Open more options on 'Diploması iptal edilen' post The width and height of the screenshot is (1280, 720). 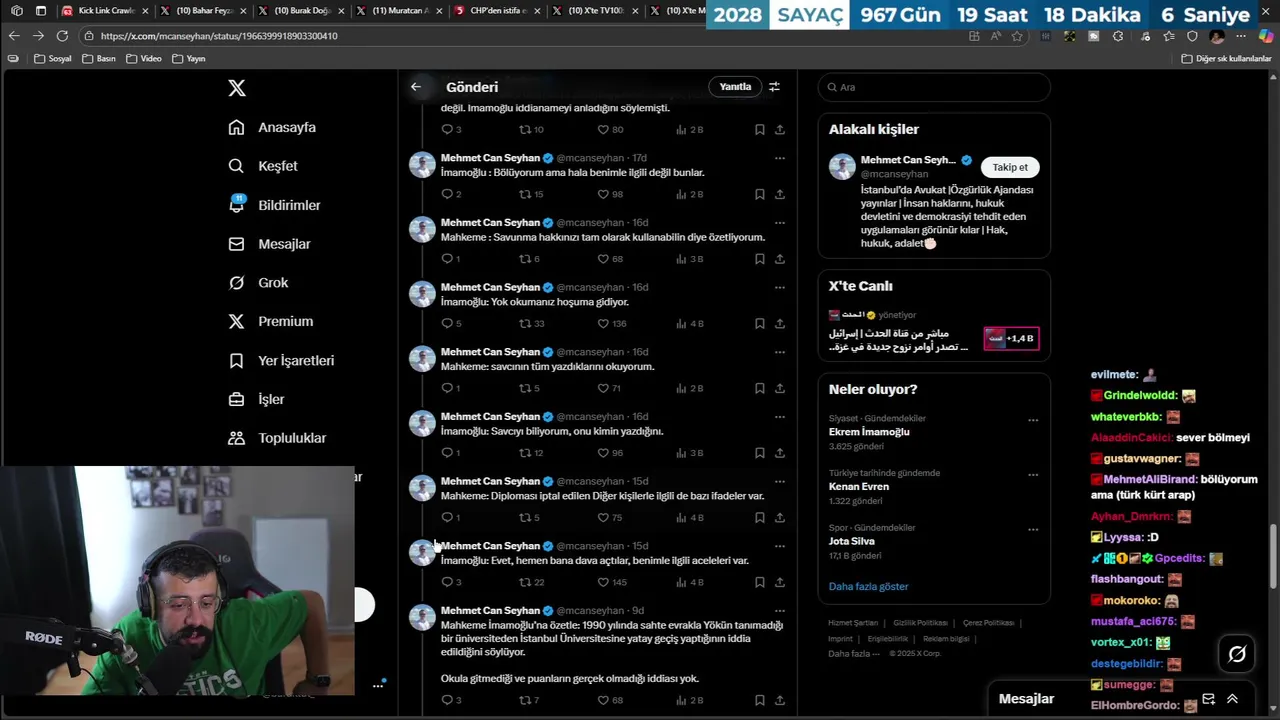780,481
